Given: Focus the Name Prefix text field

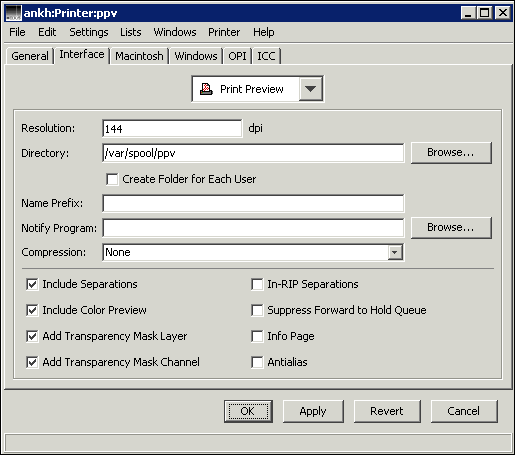Looking at the screenshot, I should tap(253, 203).
